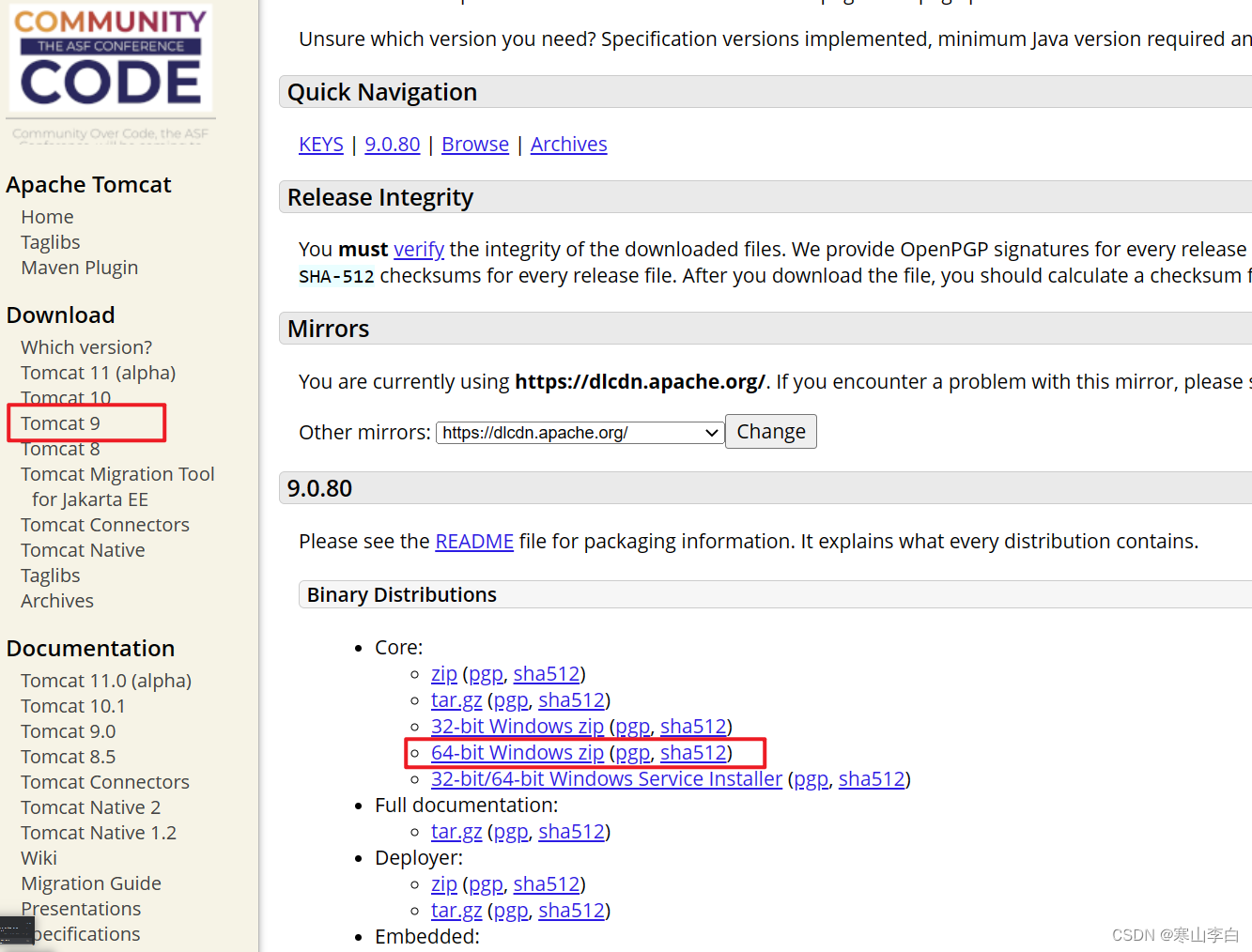Open sha512 checksum for Deployer zip
Image resolution: width=1252 pixels, height=952 pixels.
point(547,884)
